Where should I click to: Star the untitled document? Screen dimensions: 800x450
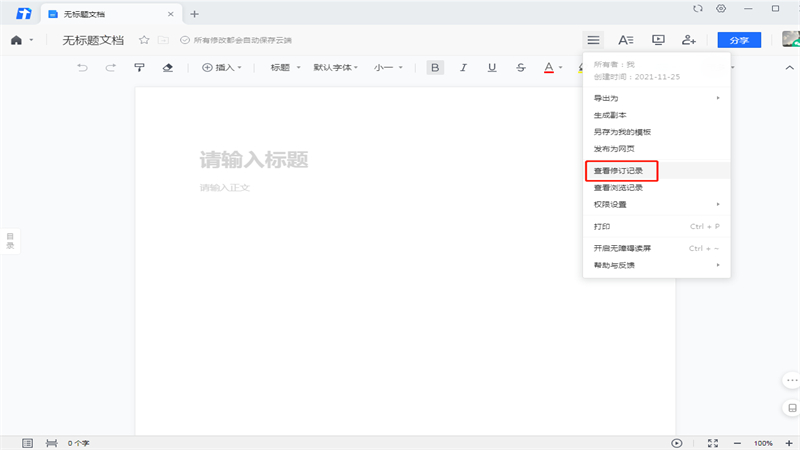tap(144, 40)
